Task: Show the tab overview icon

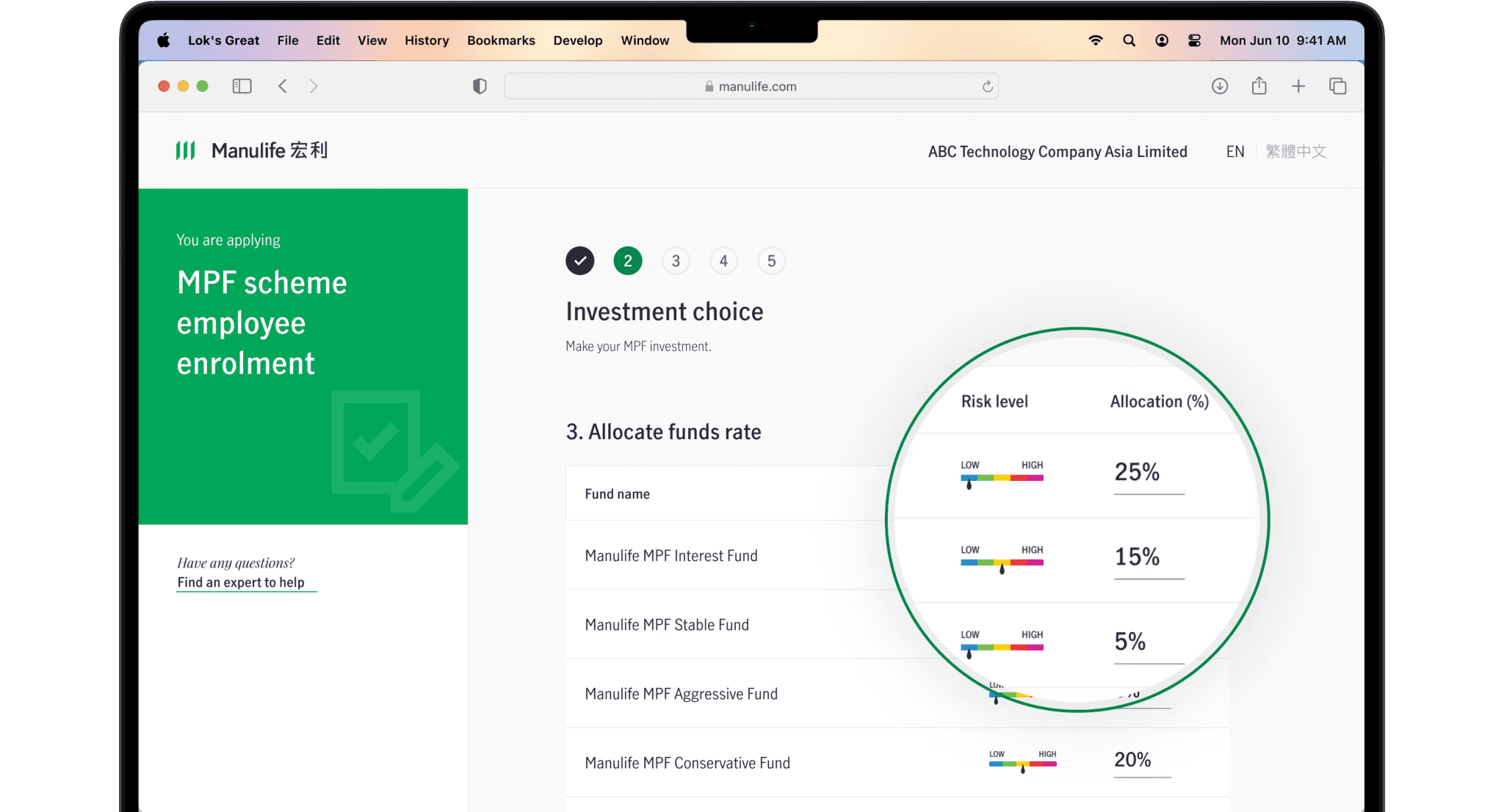Action: point(1337,87)
